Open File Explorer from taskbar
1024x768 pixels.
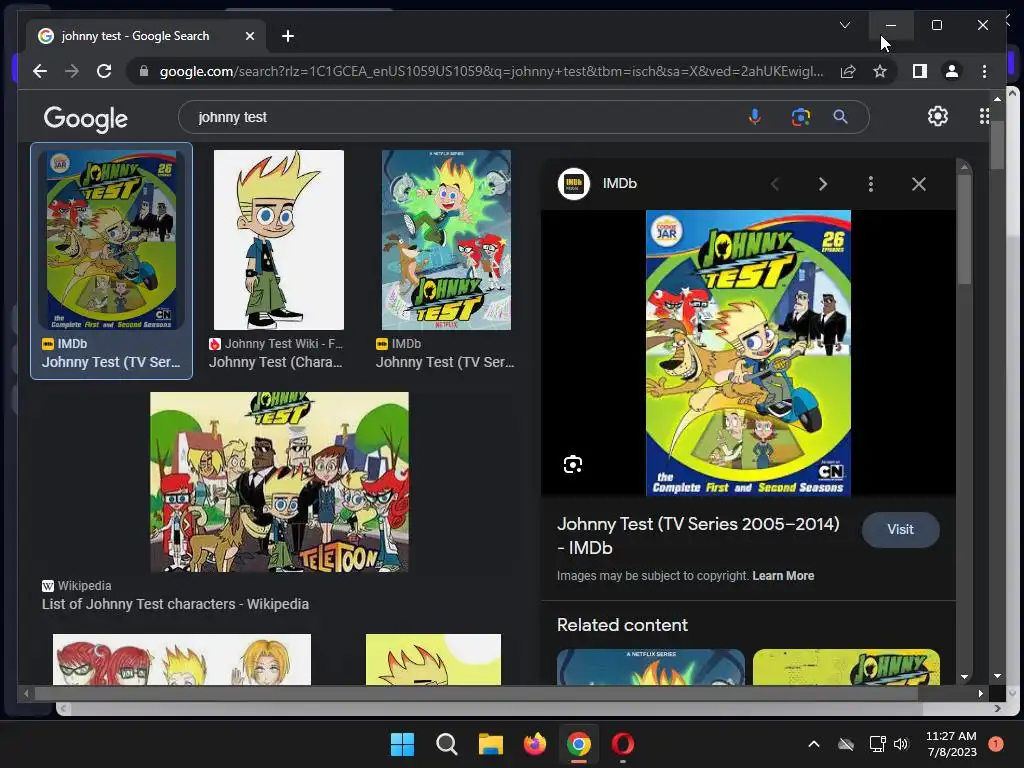pyautogui.click(x=490, y=744)
